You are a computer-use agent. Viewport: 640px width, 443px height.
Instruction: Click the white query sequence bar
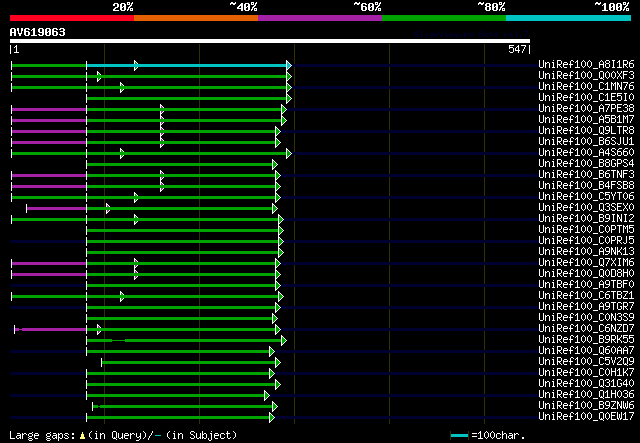(x=270, y=41)
